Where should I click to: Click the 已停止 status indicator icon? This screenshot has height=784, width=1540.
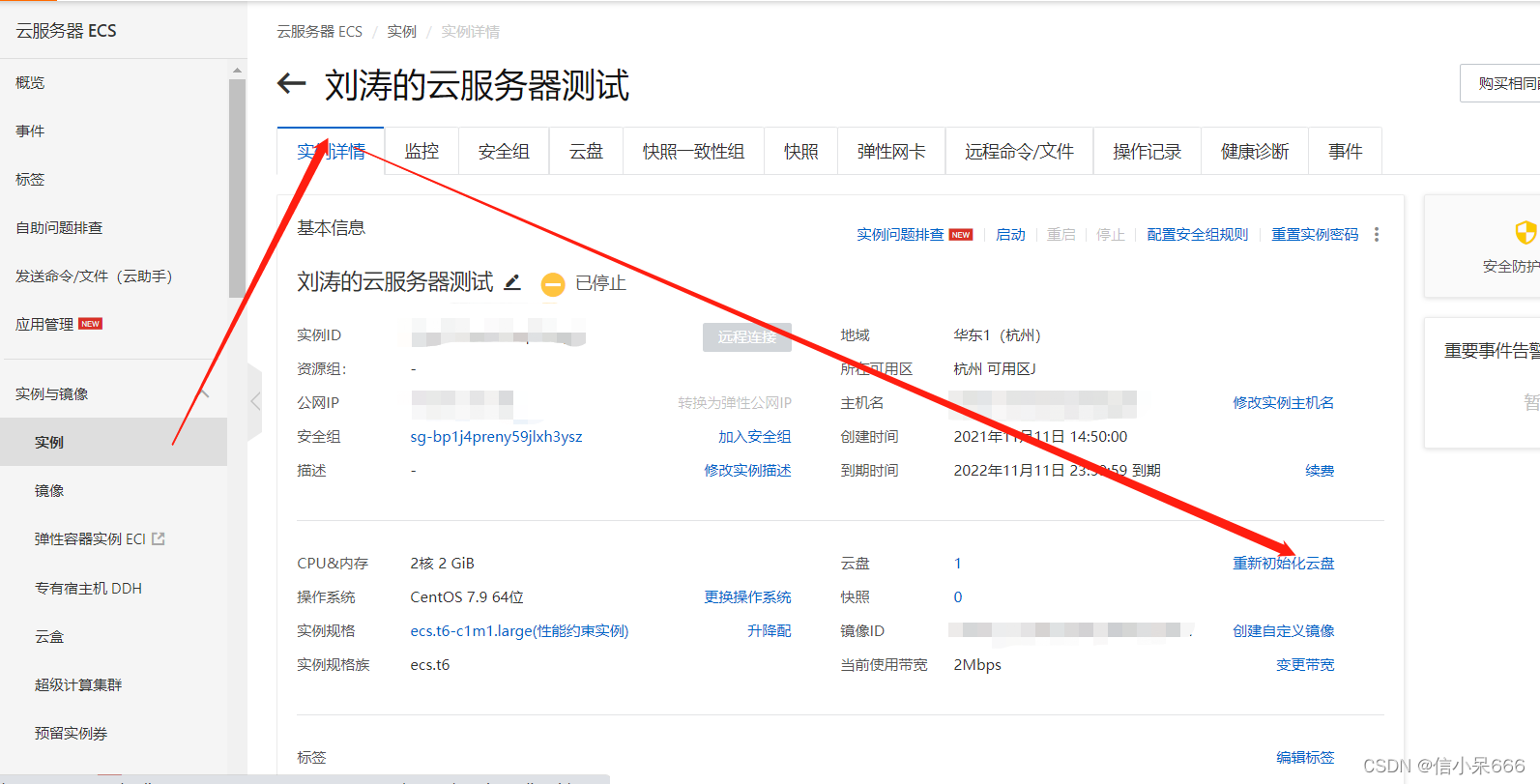click(553, 284)
